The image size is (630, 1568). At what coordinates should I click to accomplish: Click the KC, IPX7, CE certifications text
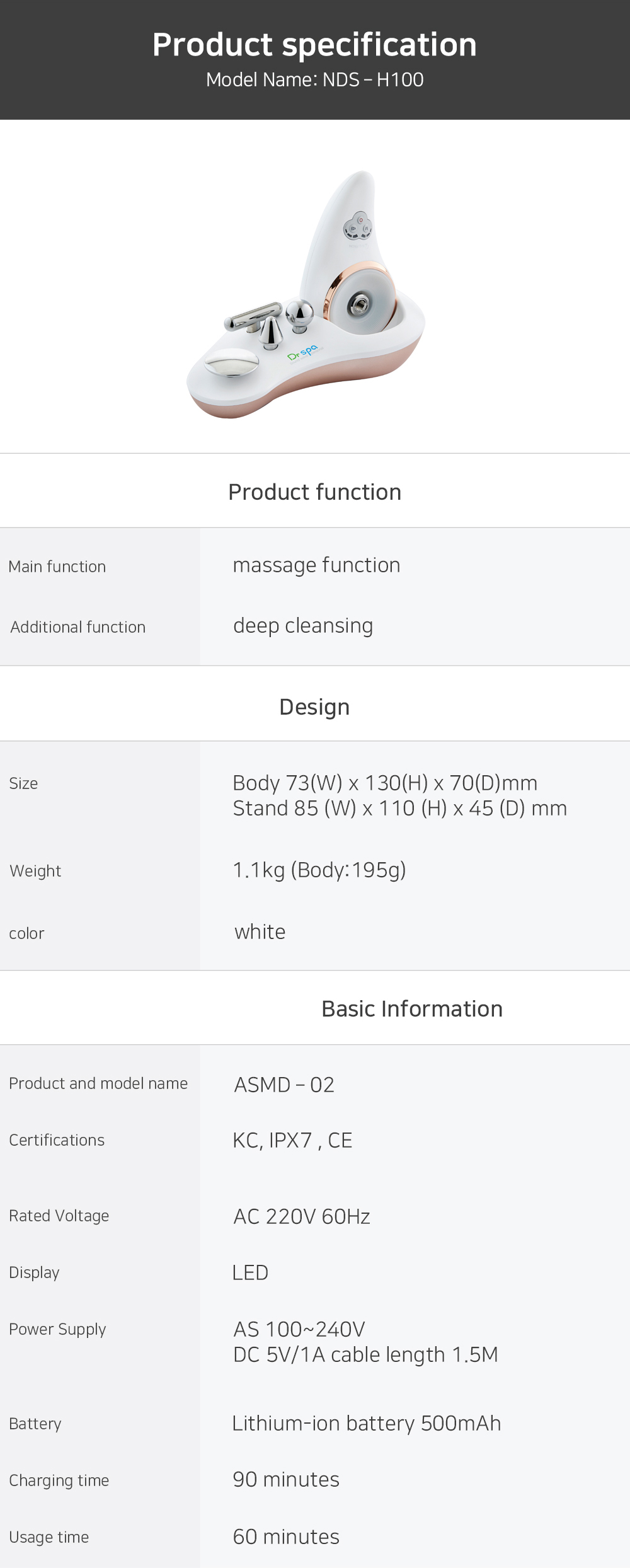coord(292,1140)
